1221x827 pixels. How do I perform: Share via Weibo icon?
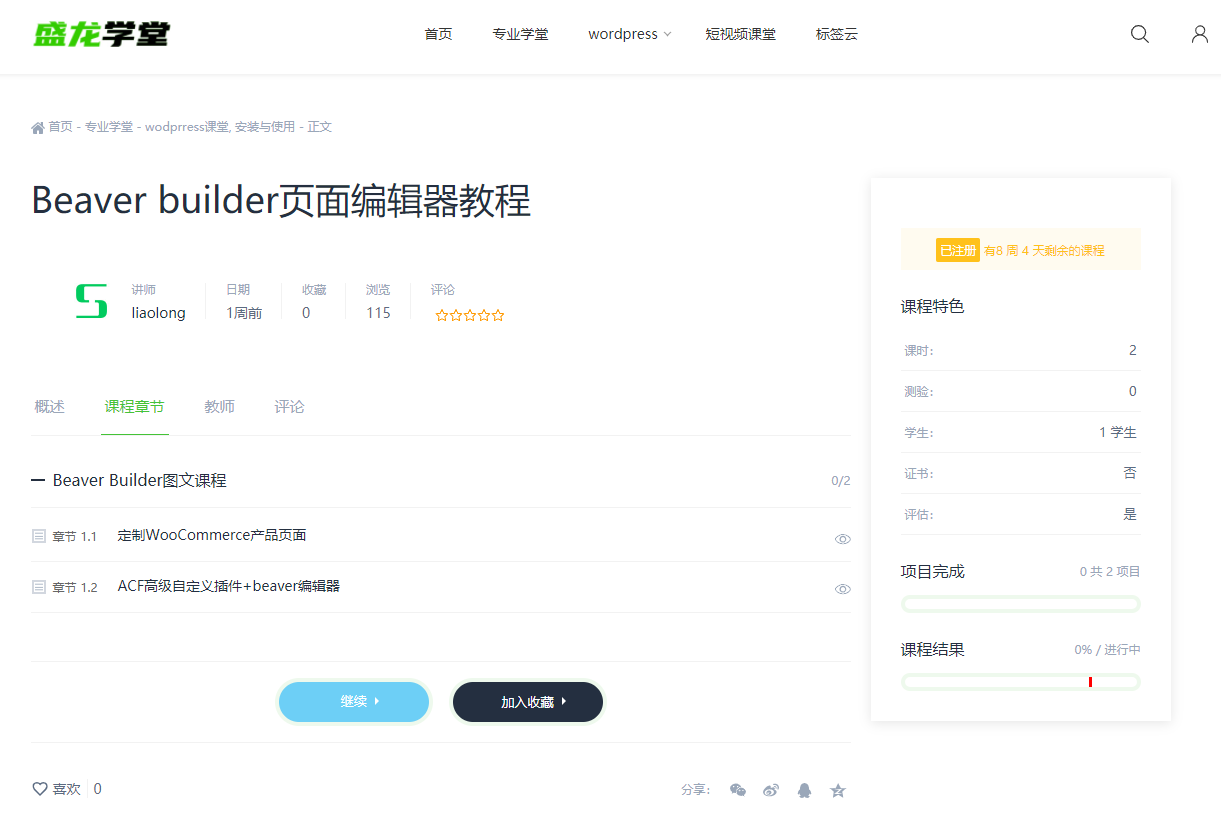[x=771, y=790]
